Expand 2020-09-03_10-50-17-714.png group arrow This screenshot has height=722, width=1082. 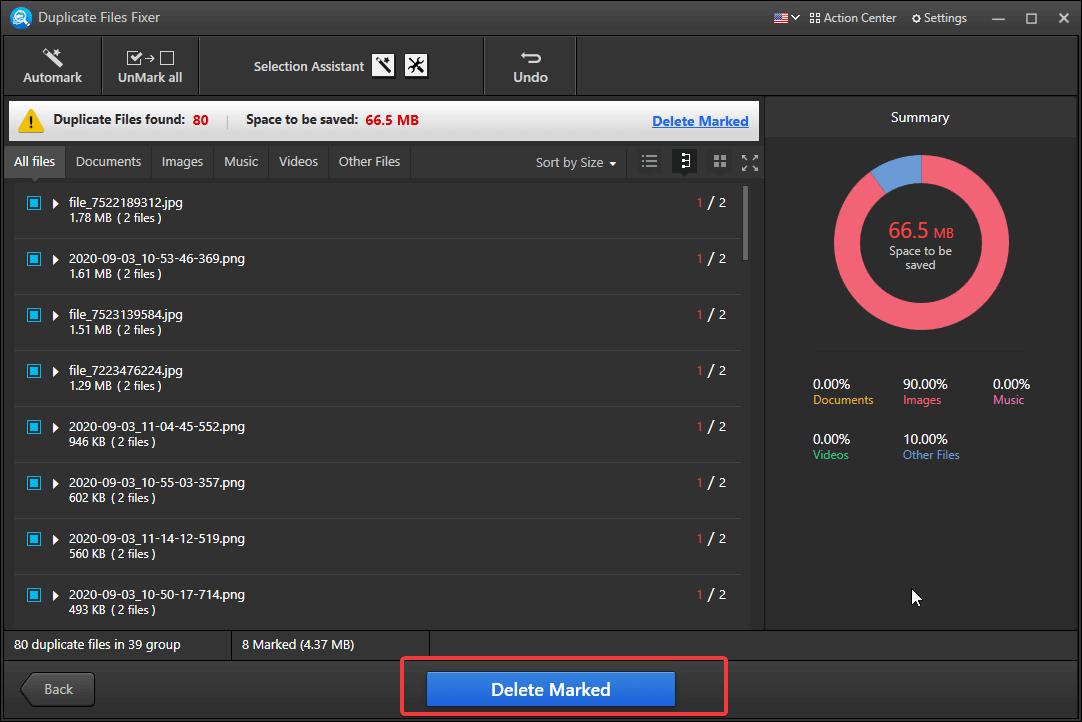pos(55,595)
